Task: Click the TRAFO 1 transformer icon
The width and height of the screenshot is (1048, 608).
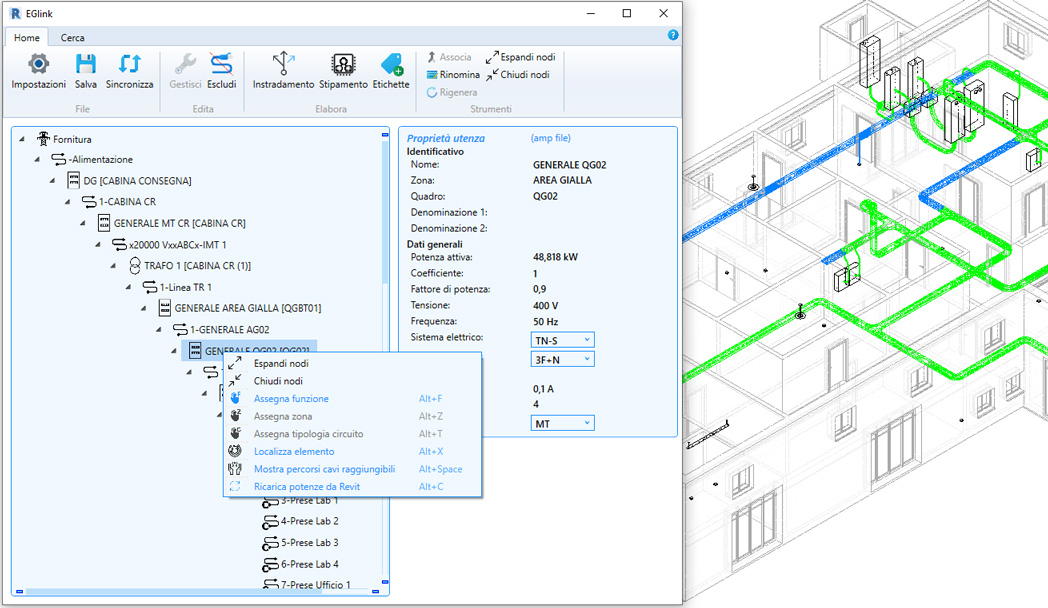Action: [134, 265]
